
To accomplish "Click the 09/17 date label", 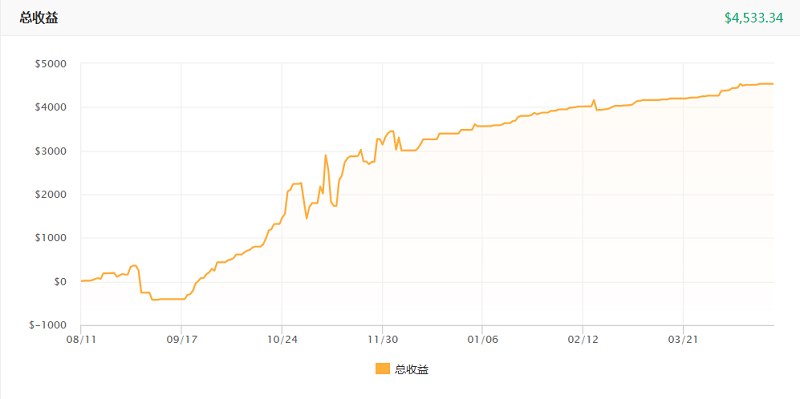I will 182,339.
